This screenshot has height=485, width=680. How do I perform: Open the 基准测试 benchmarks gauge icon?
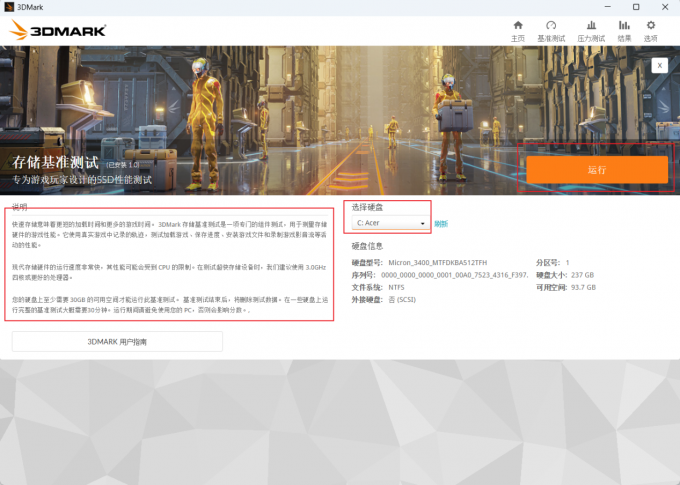pos(551,26)
